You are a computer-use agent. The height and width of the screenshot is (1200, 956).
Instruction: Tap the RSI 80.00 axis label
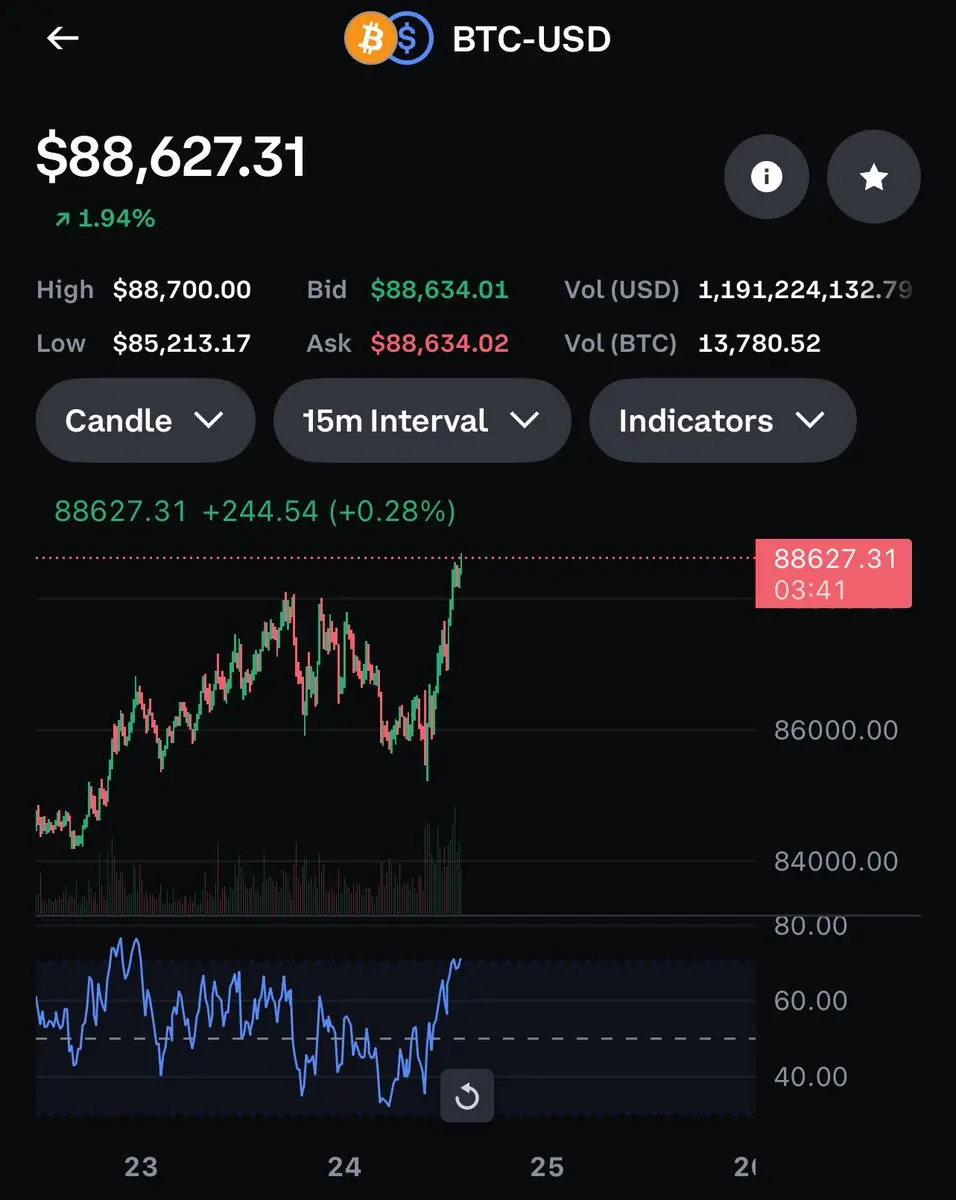pyautogui.click(x=811, y=925)
